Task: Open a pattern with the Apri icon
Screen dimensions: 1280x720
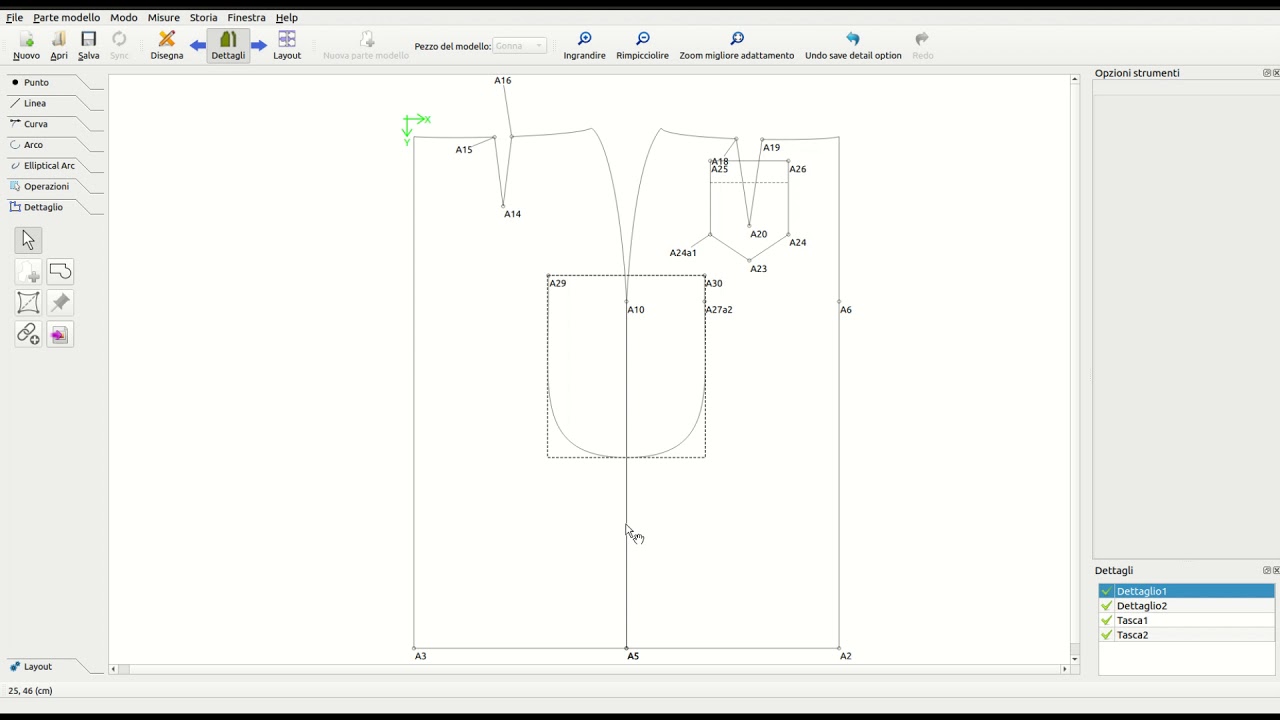Action: (59, 45)
